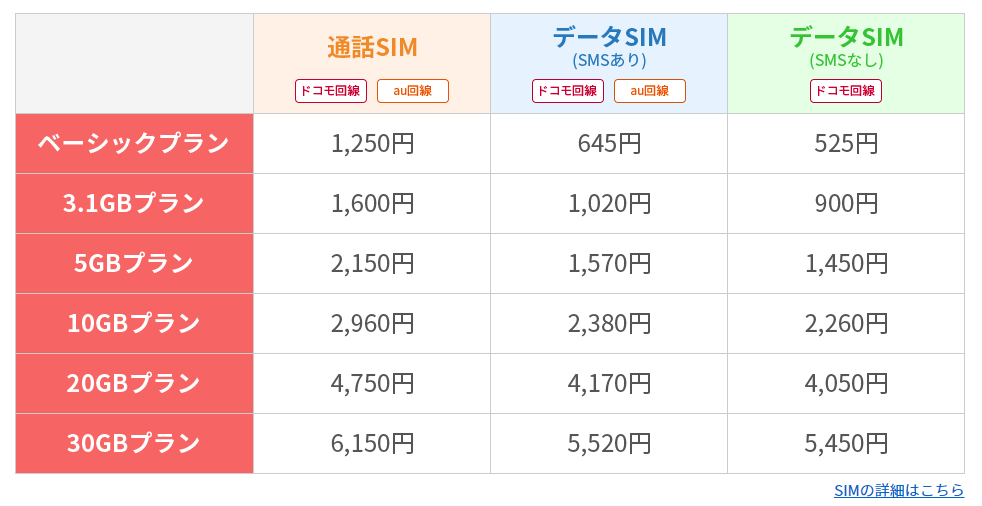This screenshot has width=982, height=506.
Task: Click ドコモ回線 badge under データSIM SMSあり
Action: point(568,91)
